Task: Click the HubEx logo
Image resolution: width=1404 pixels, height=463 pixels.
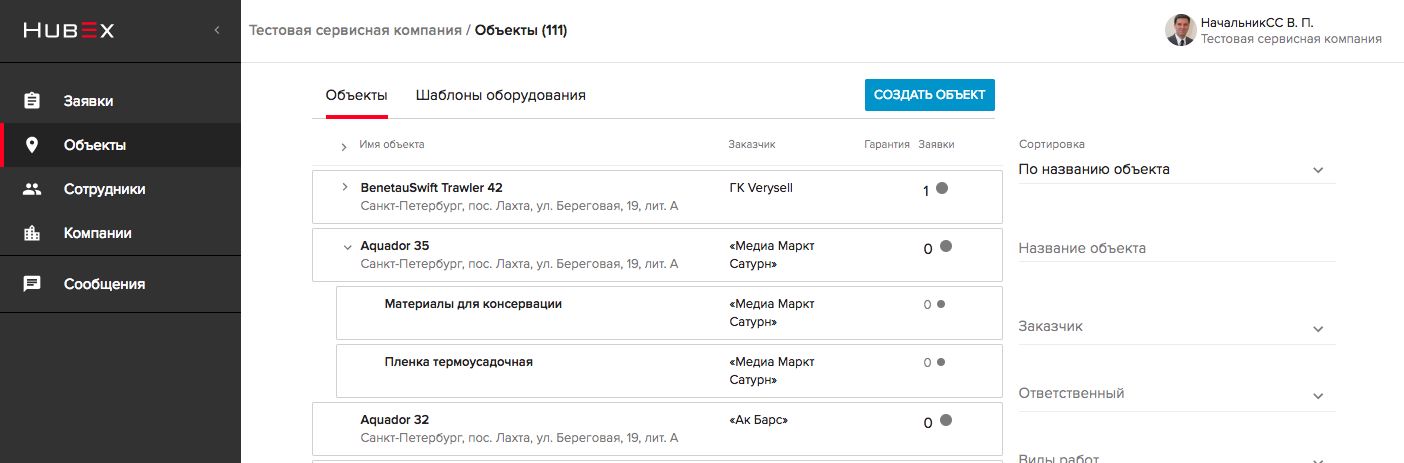Action: [x=69, y=31]
